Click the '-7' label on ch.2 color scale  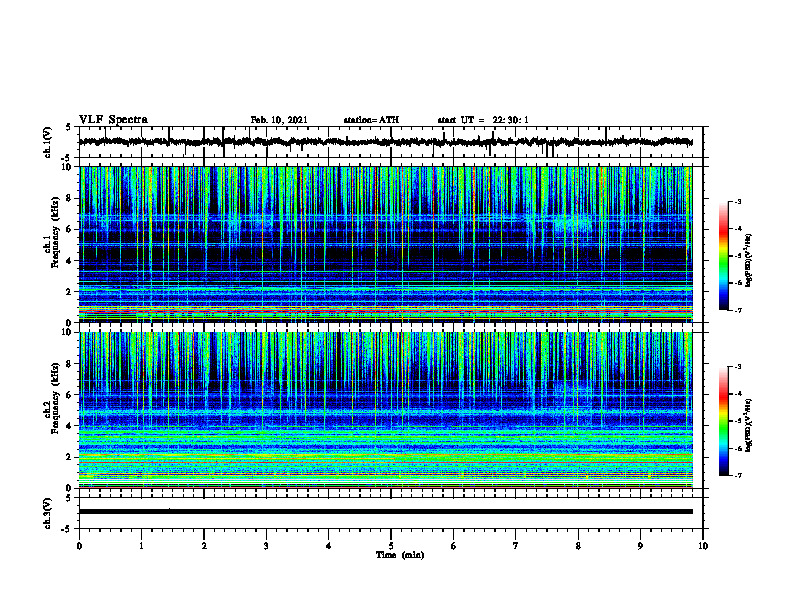(x=737, y=475)
